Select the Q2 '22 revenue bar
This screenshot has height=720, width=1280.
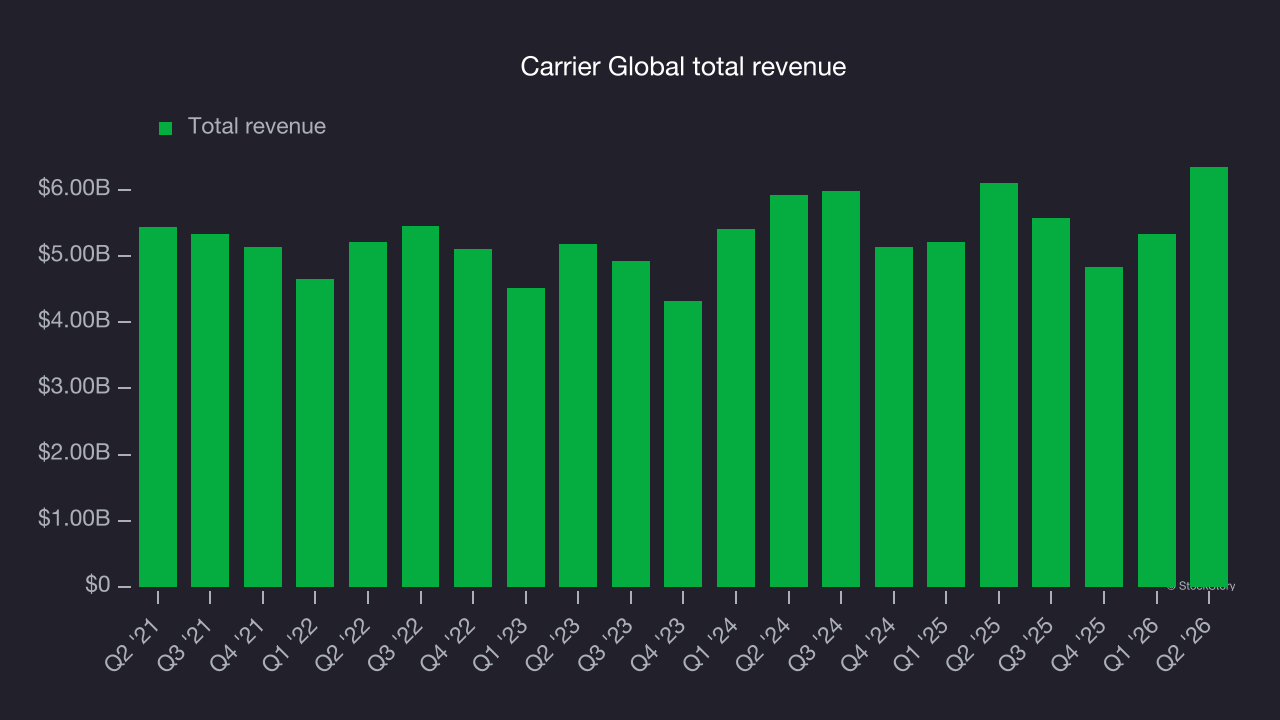368,414
